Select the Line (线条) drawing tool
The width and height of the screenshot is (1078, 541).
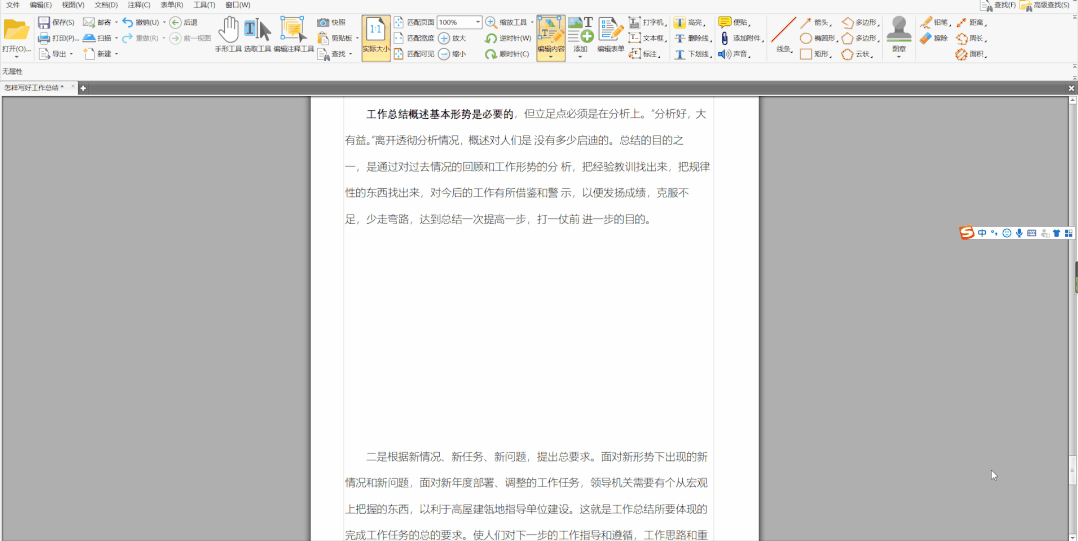[783, 33]
